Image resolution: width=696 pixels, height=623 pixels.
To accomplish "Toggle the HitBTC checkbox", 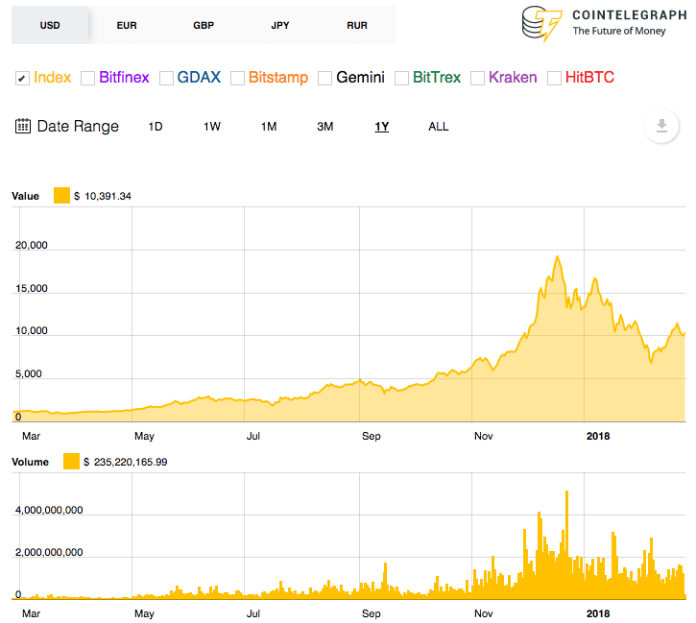I will click(554, 78).
